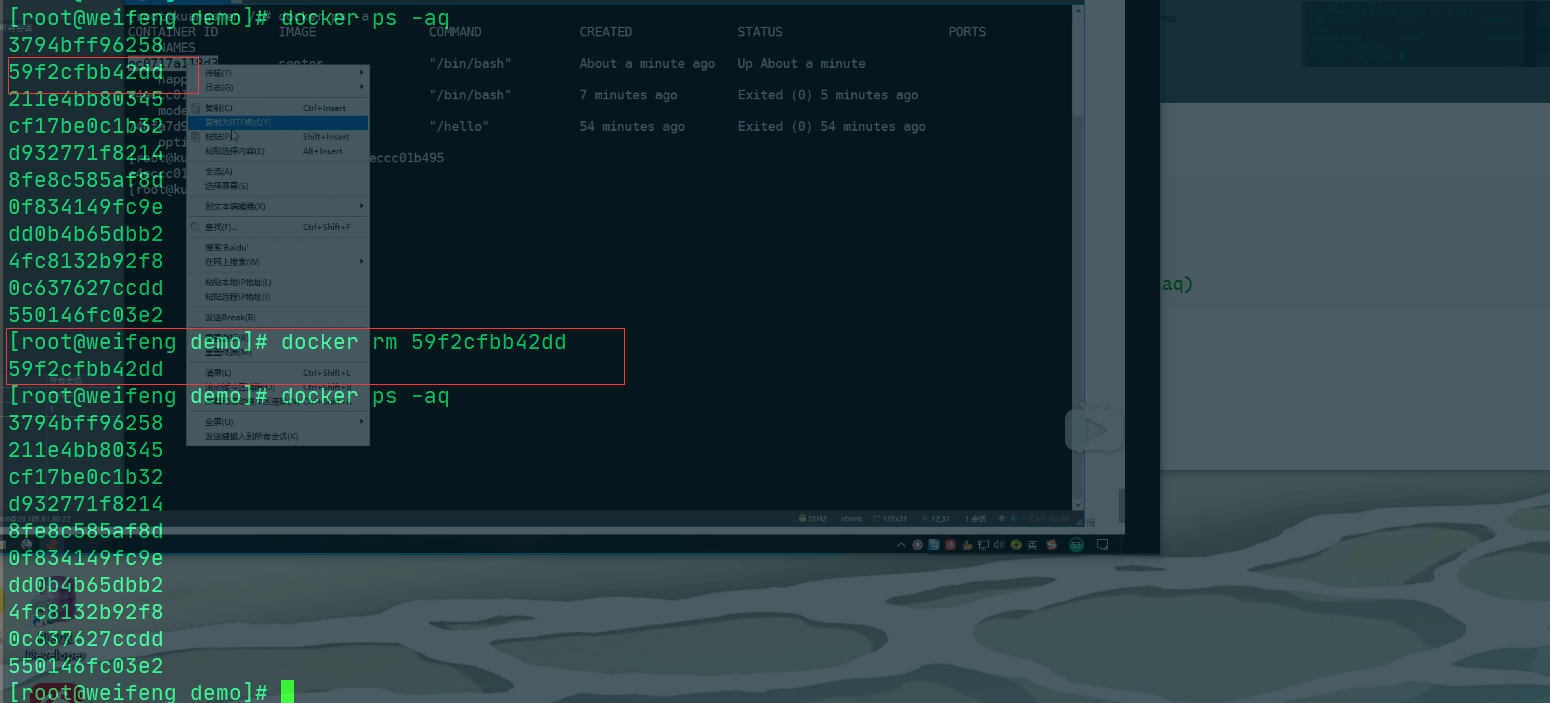Click the "/hello" command cell
This screenshot has height=703, width=1550.
point(459,126)
